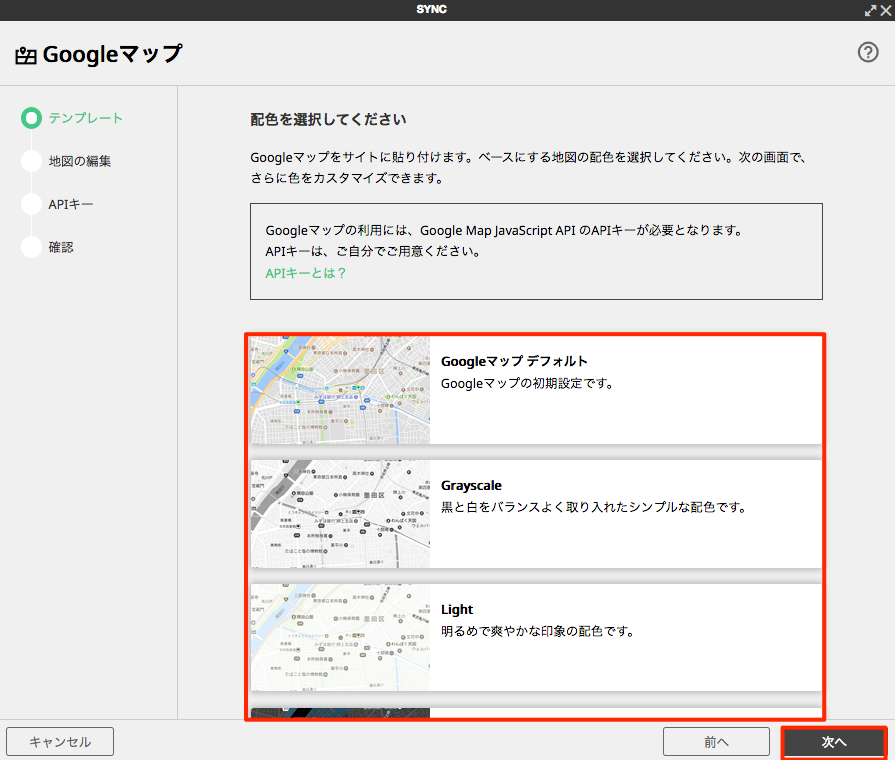Expand the dialog with the resize arrows icon

(x=870, y=10)
